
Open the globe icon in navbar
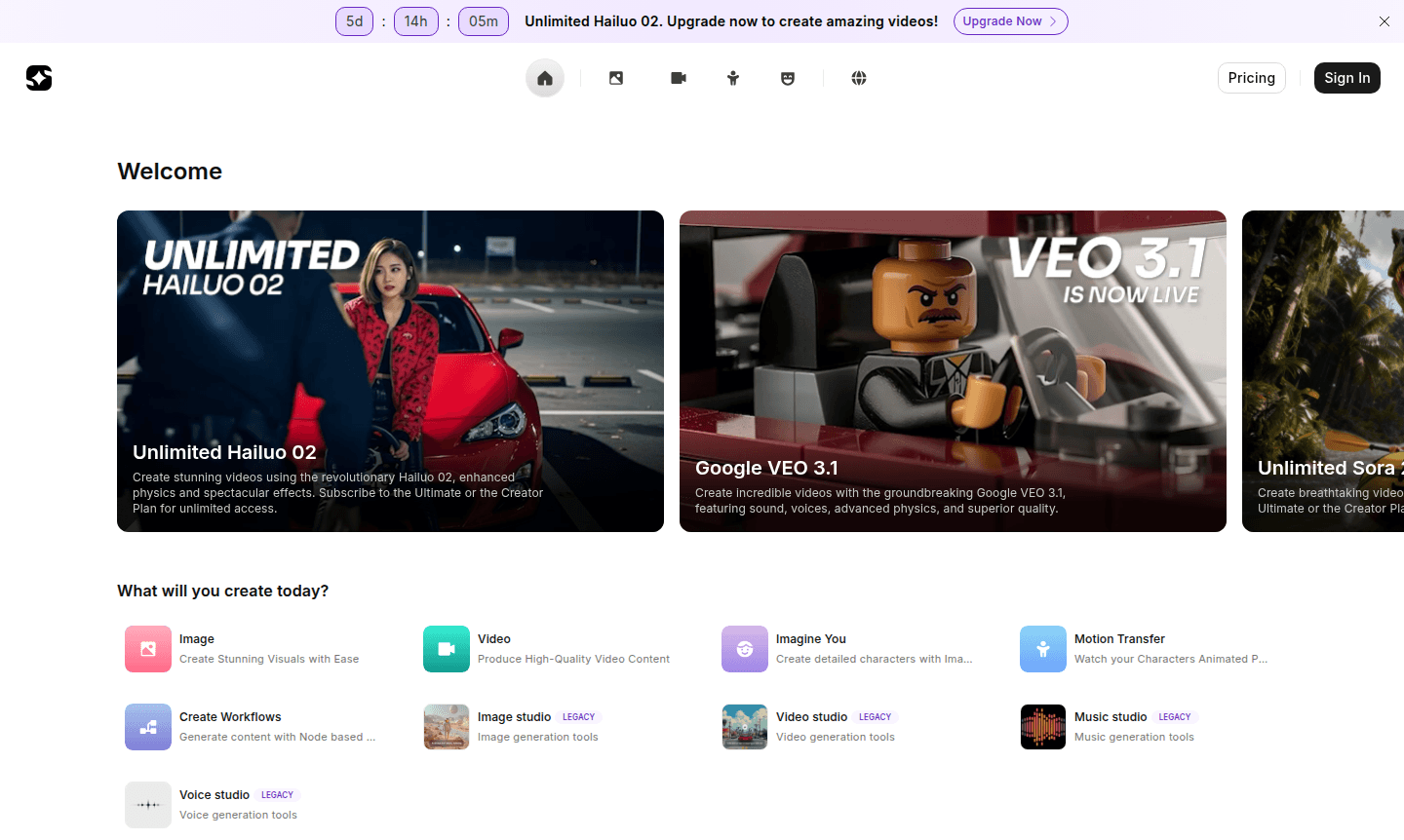(859, 78)
